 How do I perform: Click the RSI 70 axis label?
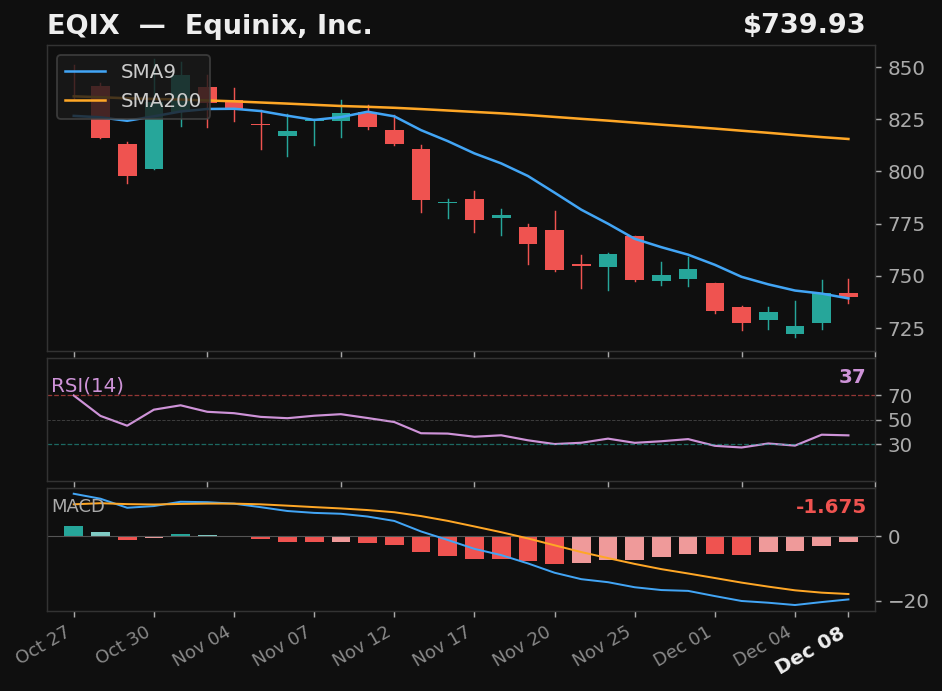pos(901,396)
